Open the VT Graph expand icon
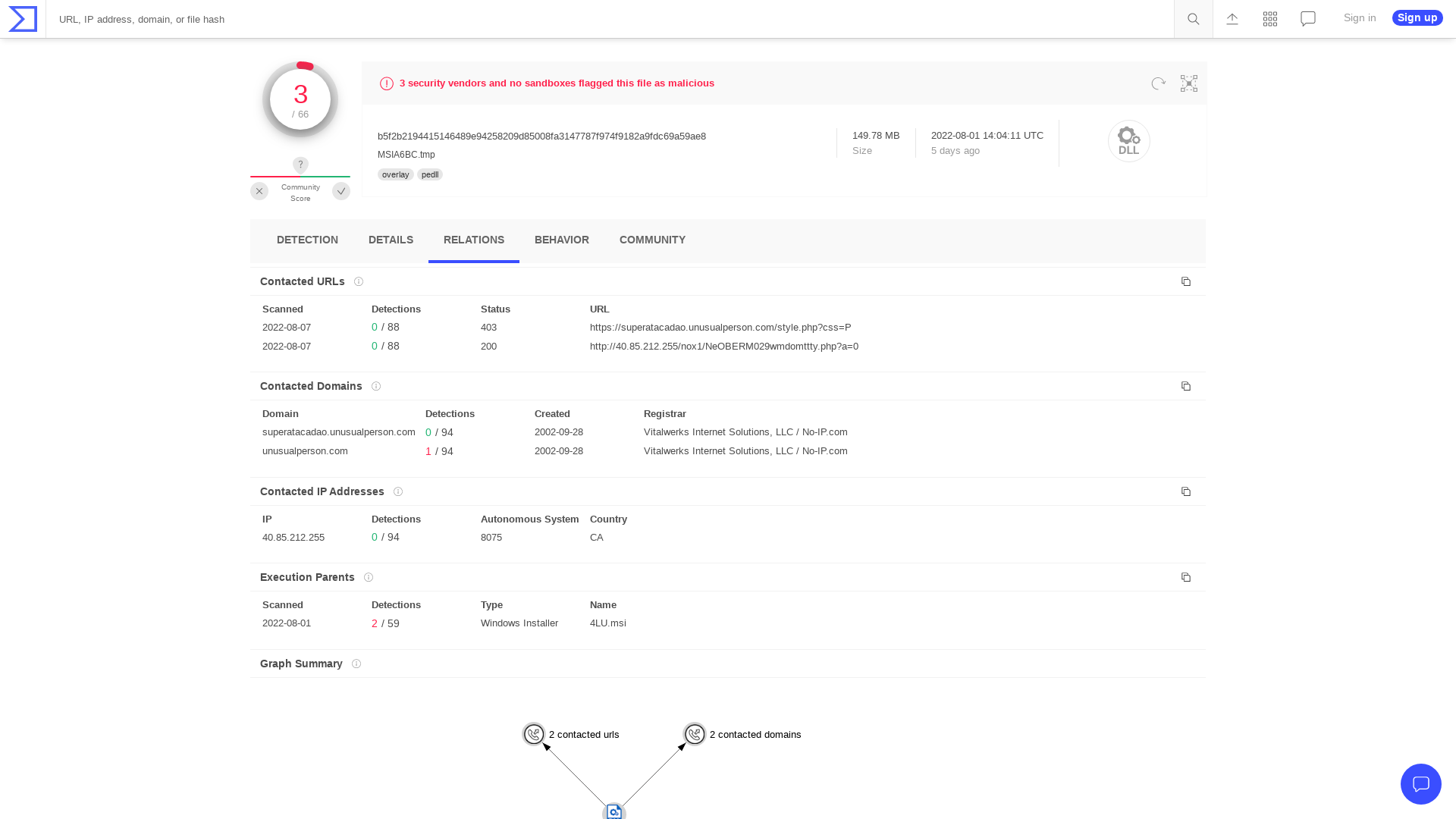This screenshot has height=819, width=1456. click(1188, 83)
